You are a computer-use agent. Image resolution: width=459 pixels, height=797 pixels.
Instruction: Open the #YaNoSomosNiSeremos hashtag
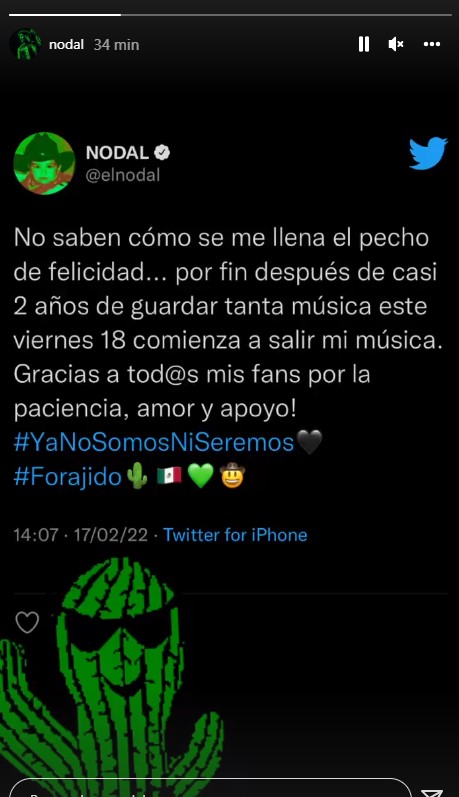pyautogui.click(x=154, y=442)
